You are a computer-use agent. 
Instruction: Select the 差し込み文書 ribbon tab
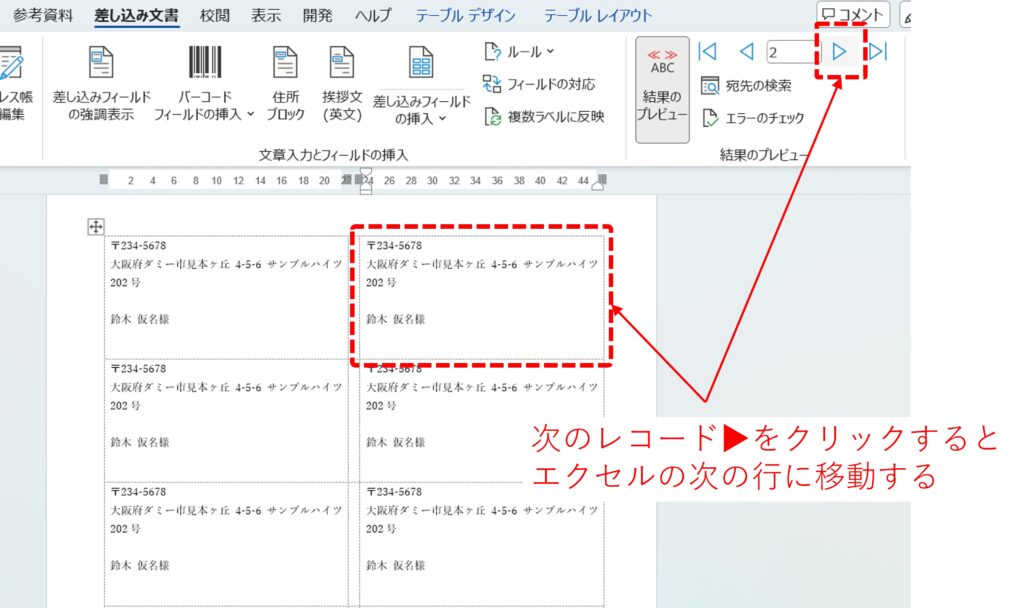click(x=136, y=15)
